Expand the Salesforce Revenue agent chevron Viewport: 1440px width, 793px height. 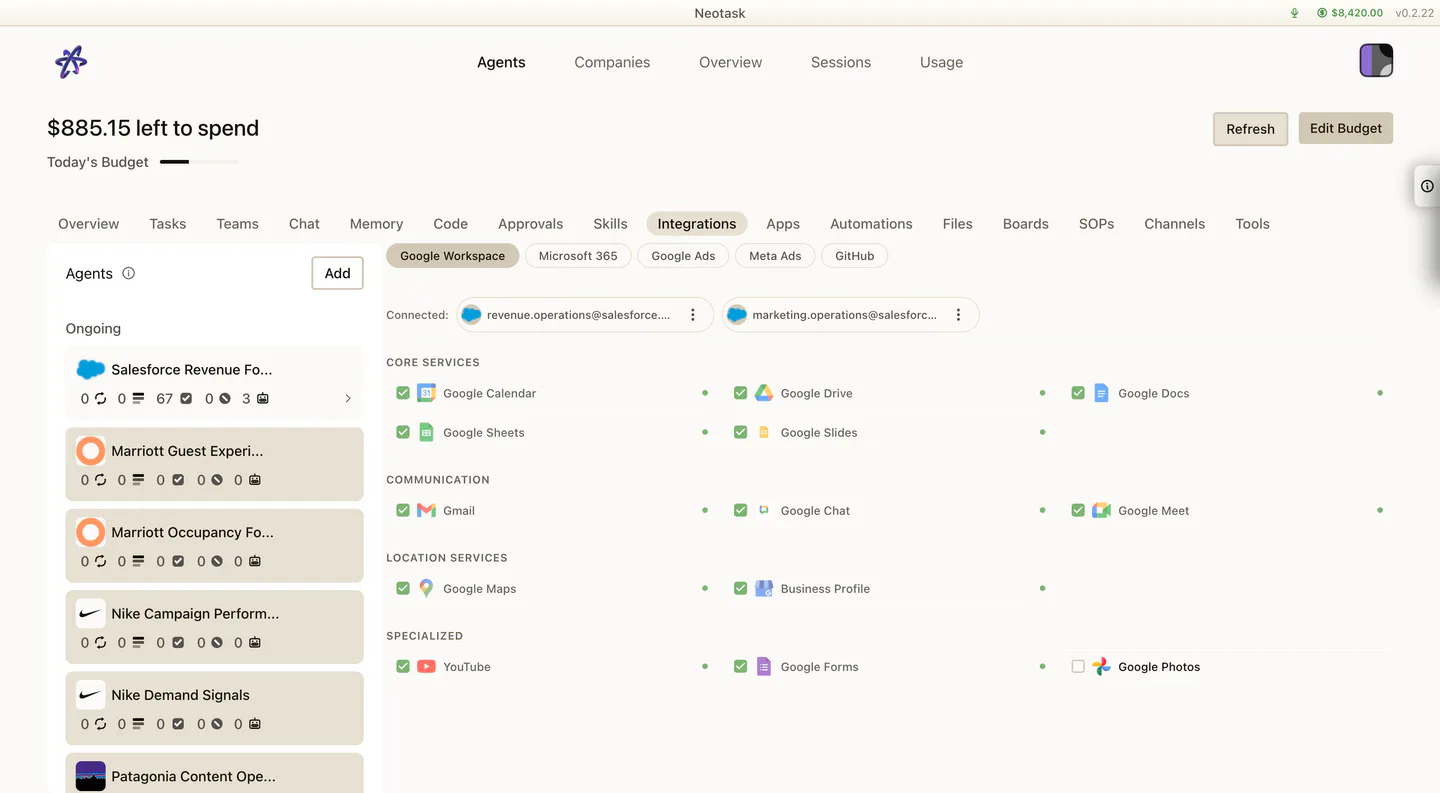click(x=348, y=398)
